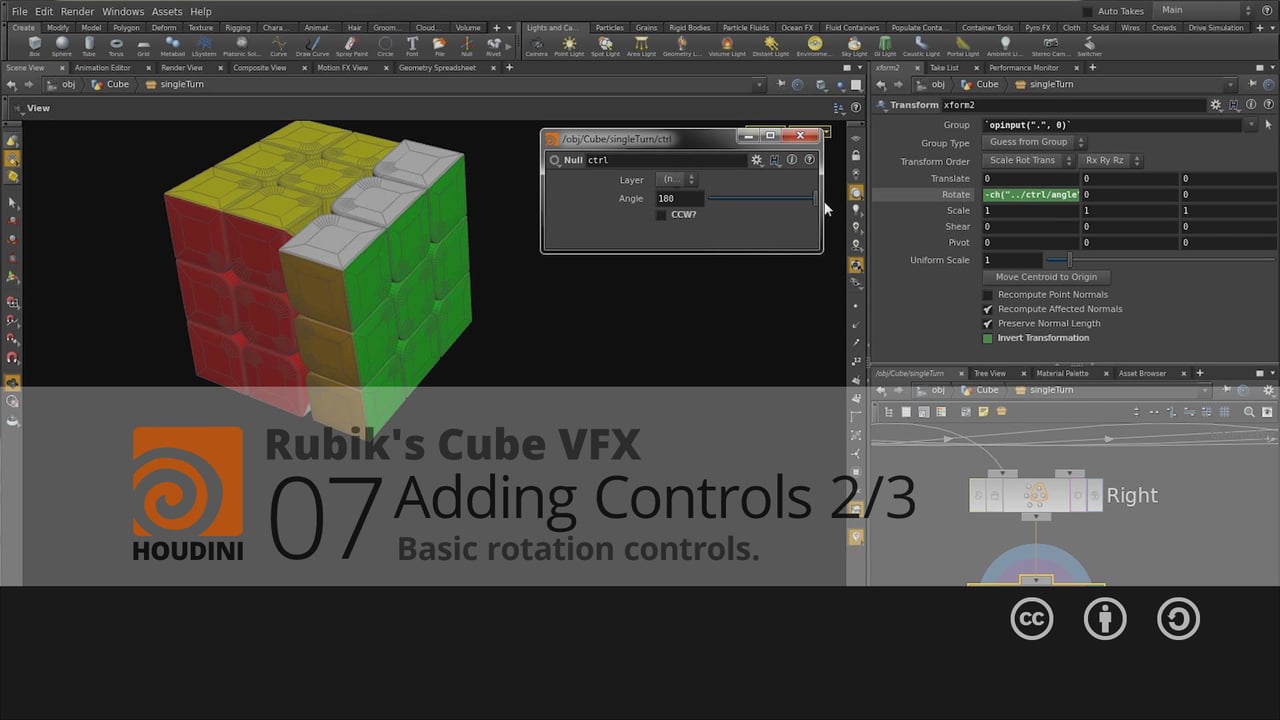Switch to the Particles shelf tab

pyautogui.click(x=609, y=27)
